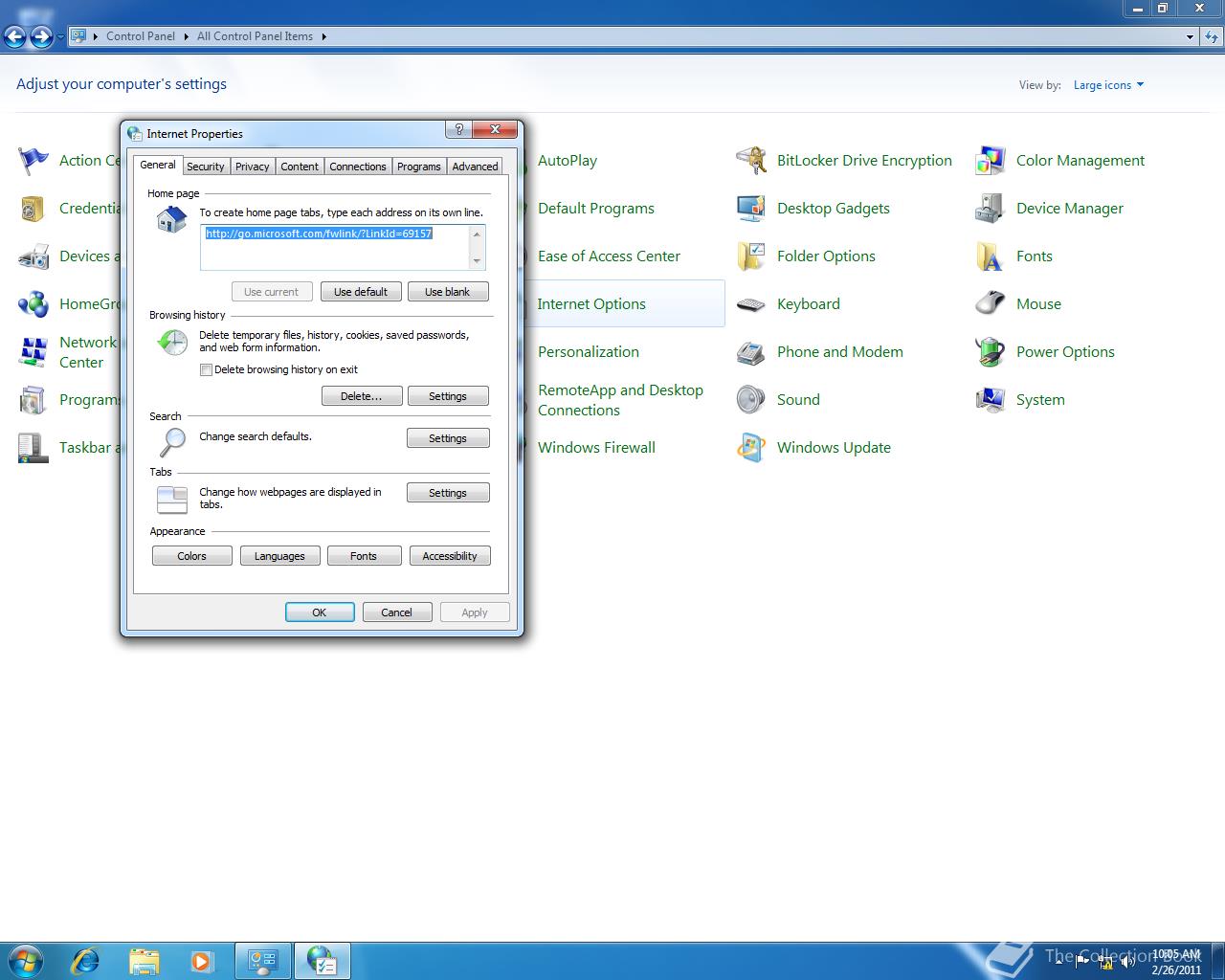Open the Windows Update icon
Screen dimensions: 1225x980
pyautogui.click(x=751, y=448)
